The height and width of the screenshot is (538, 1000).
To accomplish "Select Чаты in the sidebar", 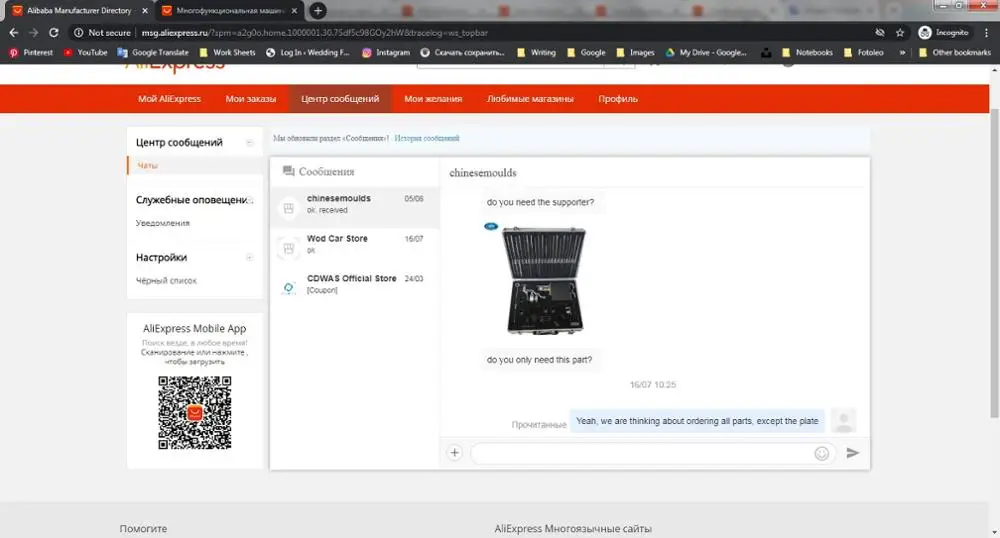I will click(x=147, y=166).
